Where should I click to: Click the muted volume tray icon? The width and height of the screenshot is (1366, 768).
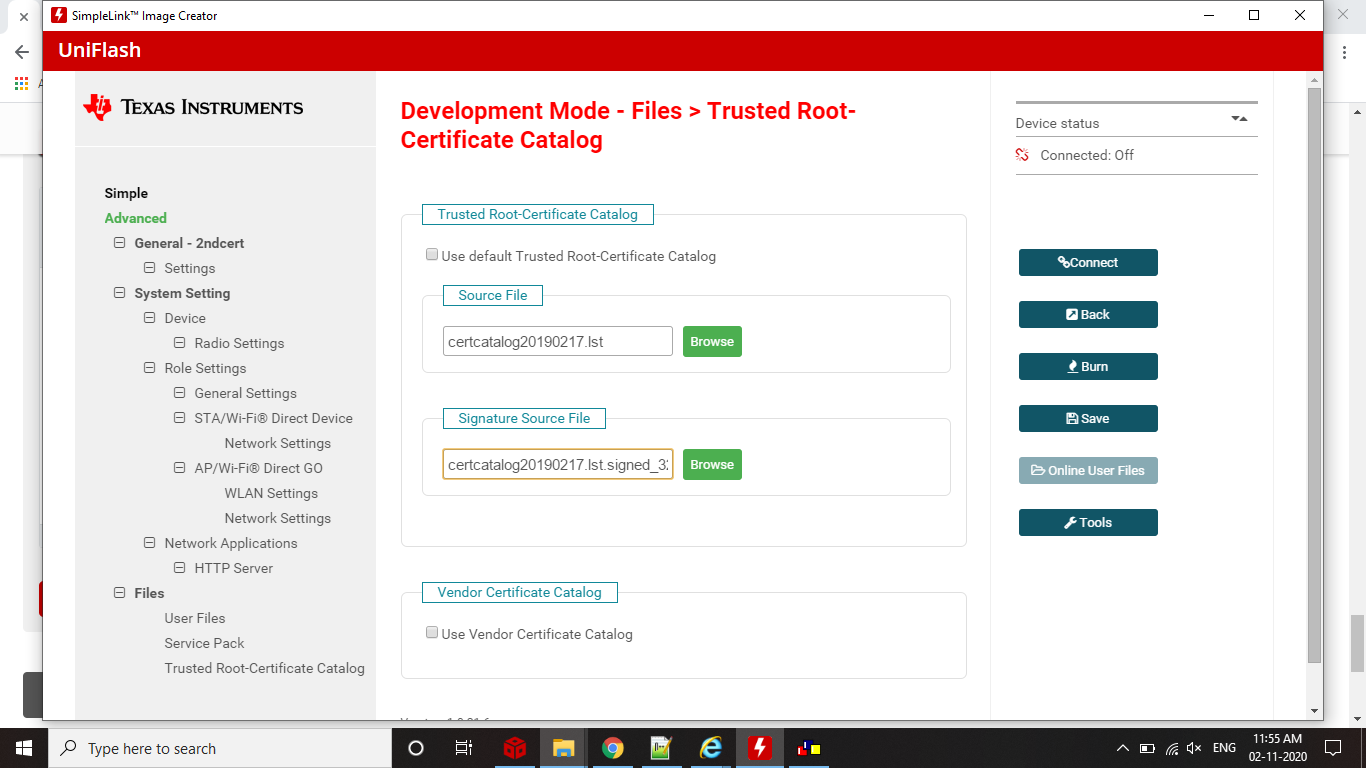pyautogui.click(x=1194, y=748)
